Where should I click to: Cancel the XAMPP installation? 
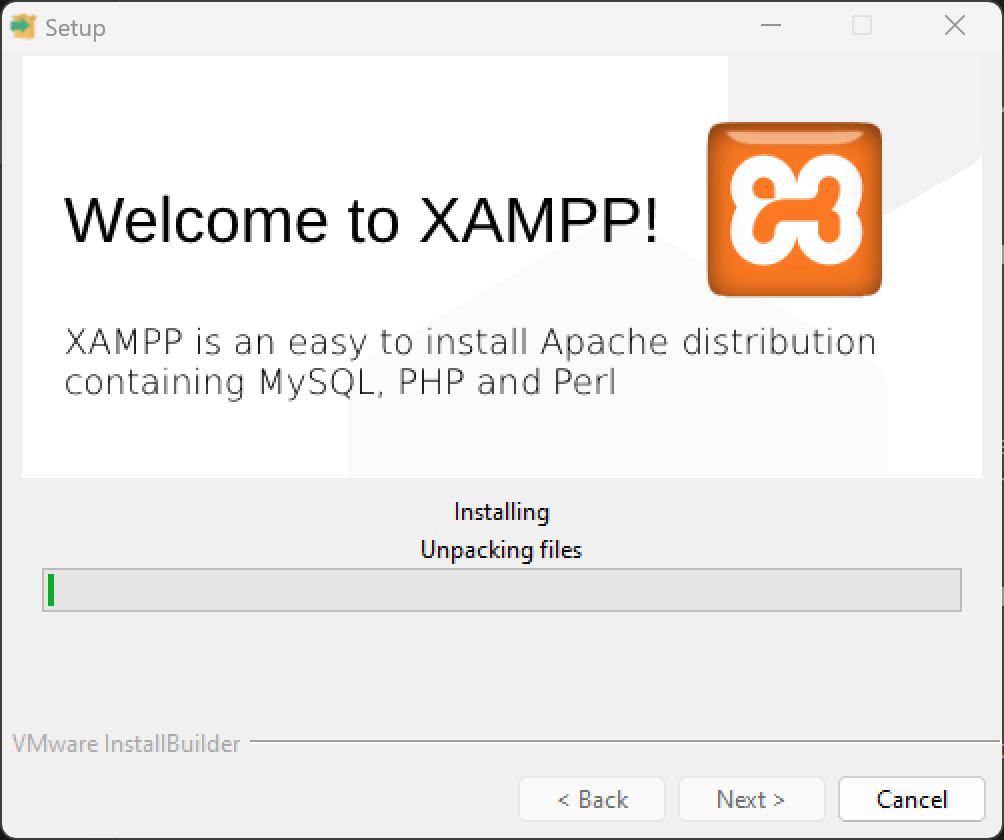[x=911, y=799]
